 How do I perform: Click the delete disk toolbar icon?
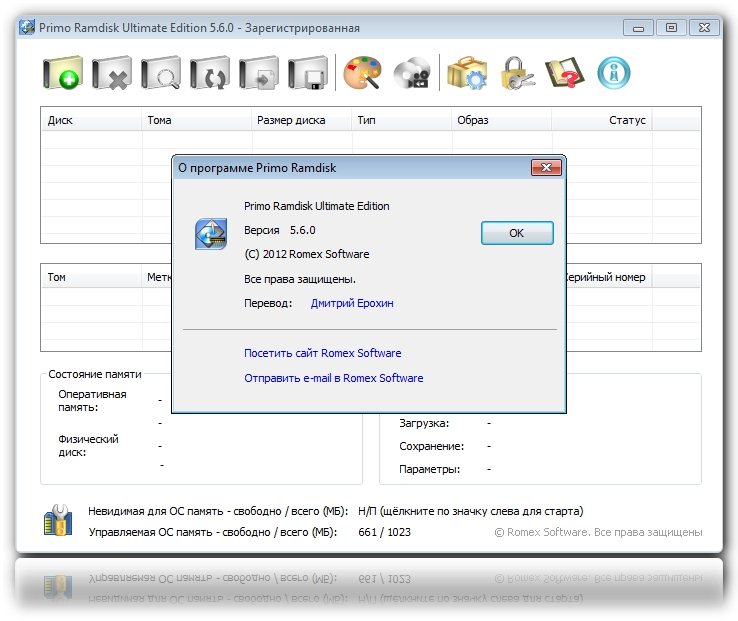point(111,72)
